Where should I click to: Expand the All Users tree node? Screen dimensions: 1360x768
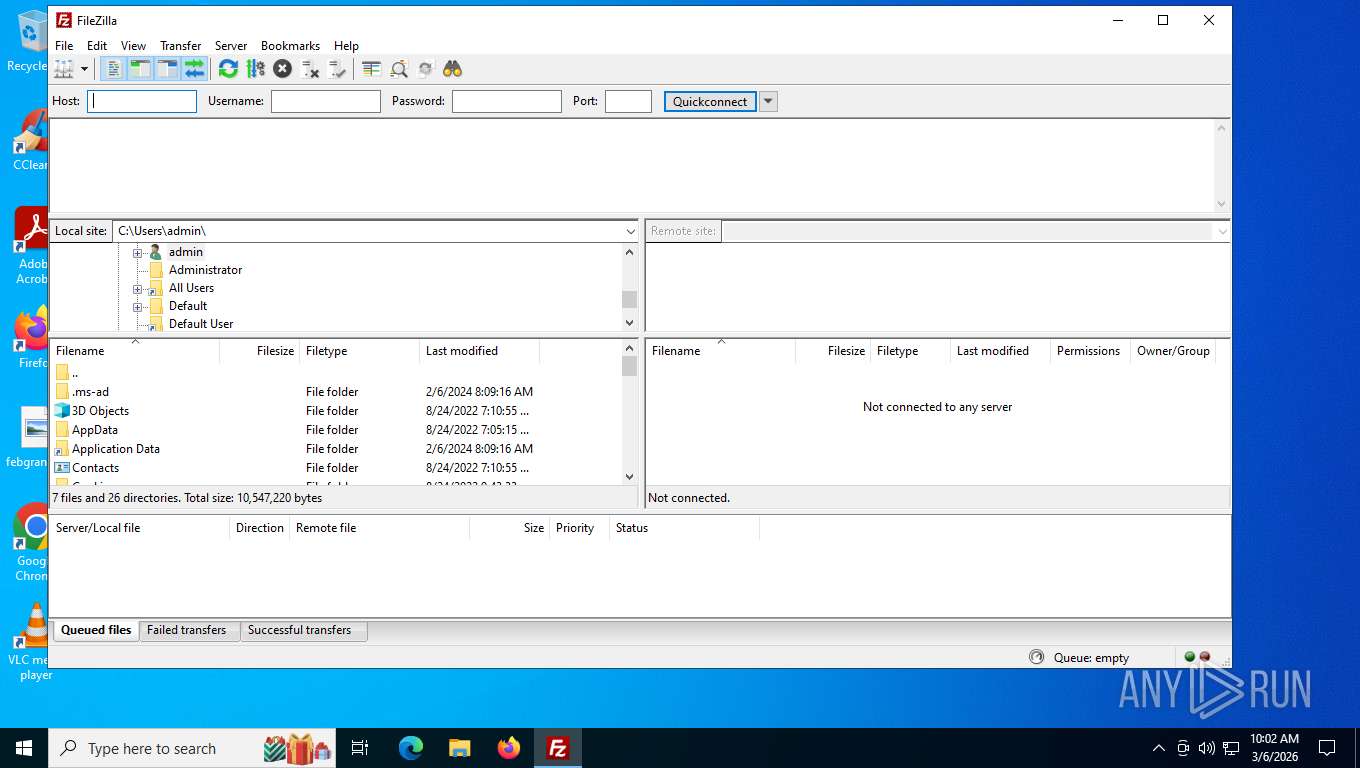[x=137, y=288]
